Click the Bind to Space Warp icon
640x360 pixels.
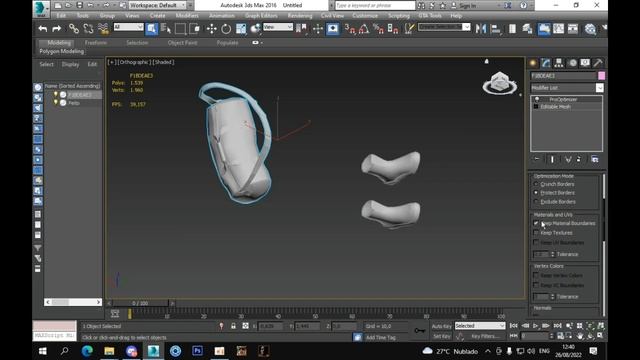[x=103, y=29]
